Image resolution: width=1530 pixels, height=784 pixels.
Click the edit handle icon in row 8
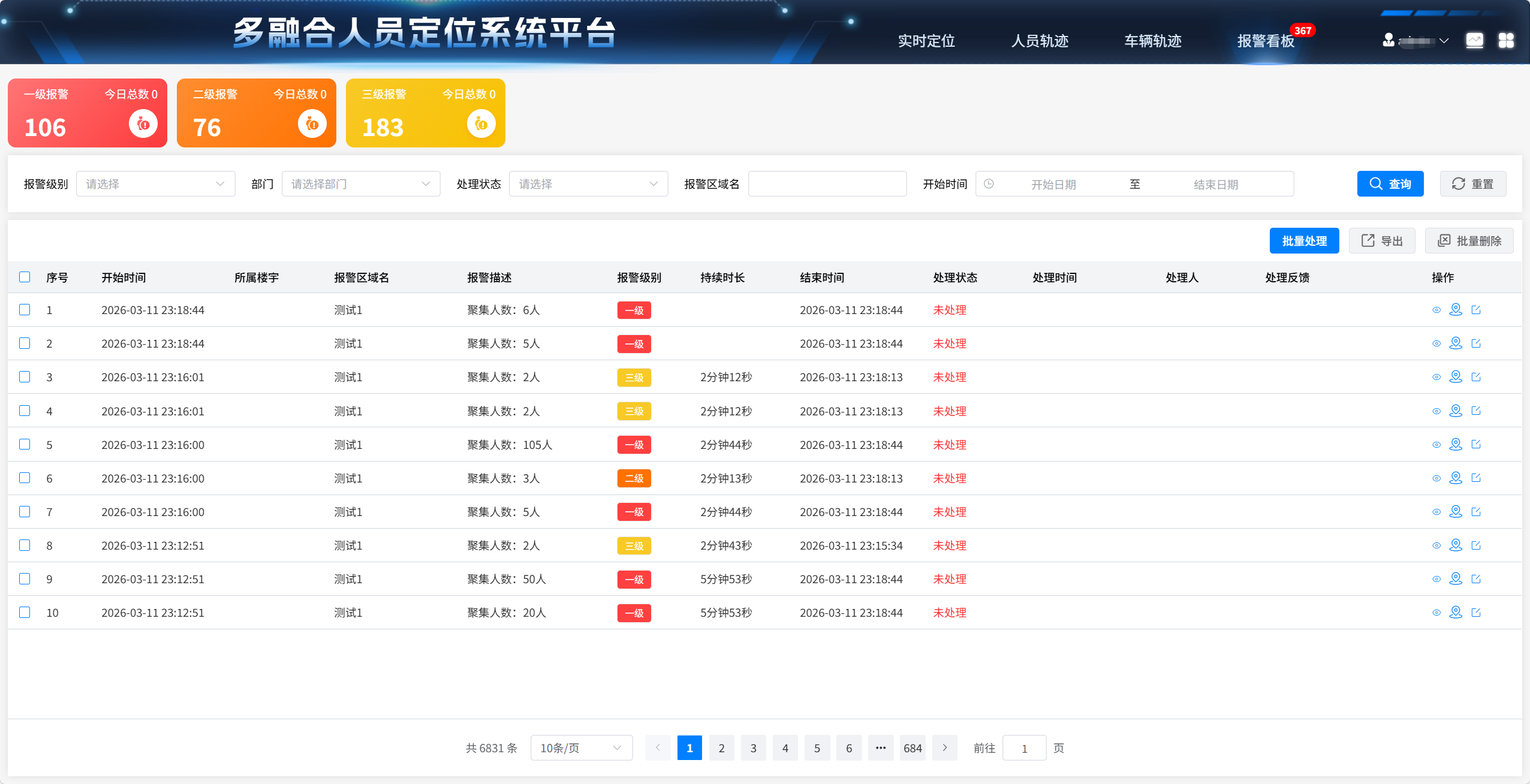[x=1476, y=545]
